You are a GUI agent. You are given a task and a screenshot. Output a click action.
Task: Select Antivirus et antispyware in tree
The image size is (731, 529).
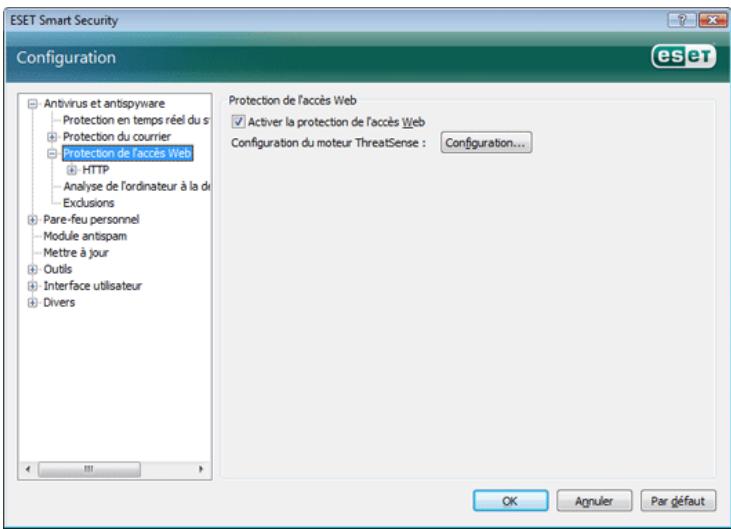point(104,103)
